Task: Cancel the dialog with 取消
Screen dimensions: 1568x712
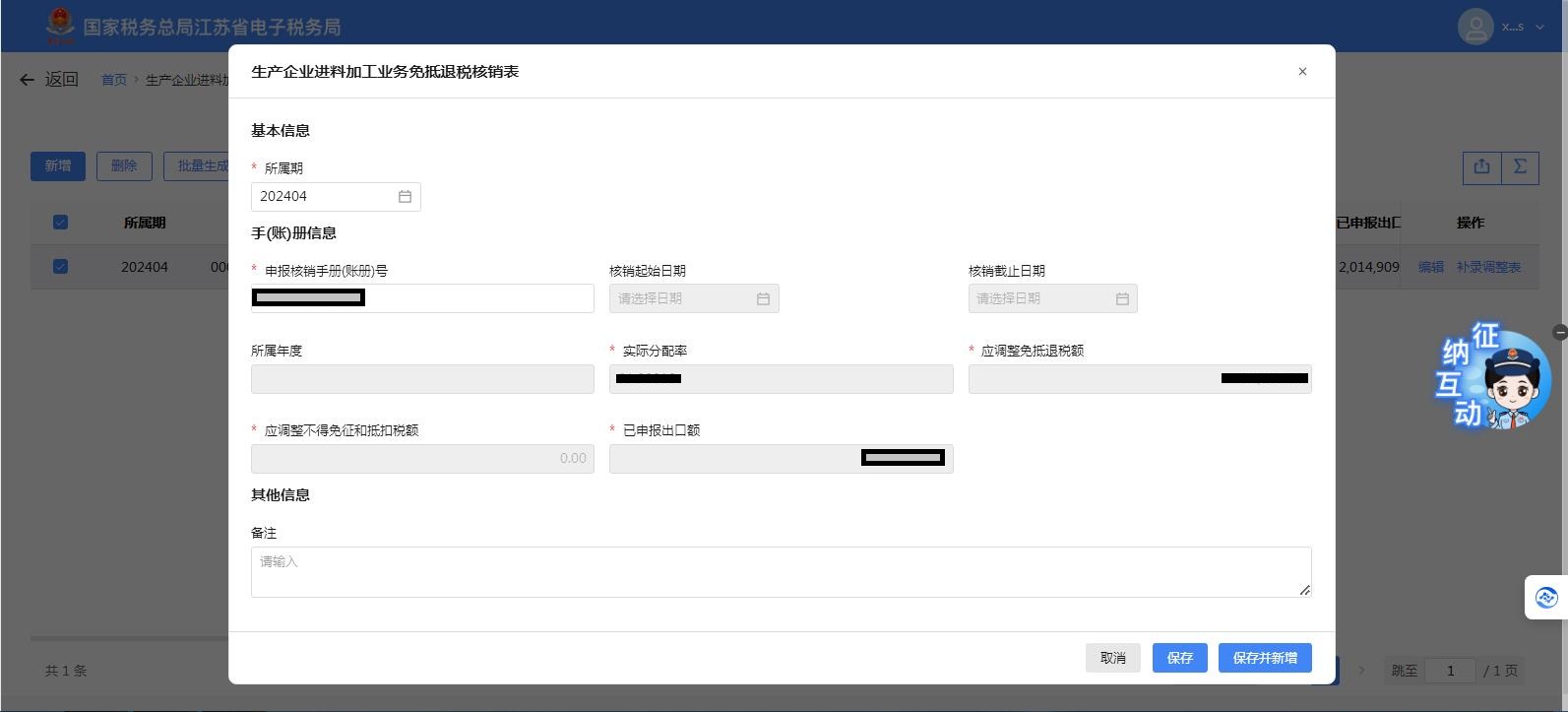Action: tap(1112, 658)
